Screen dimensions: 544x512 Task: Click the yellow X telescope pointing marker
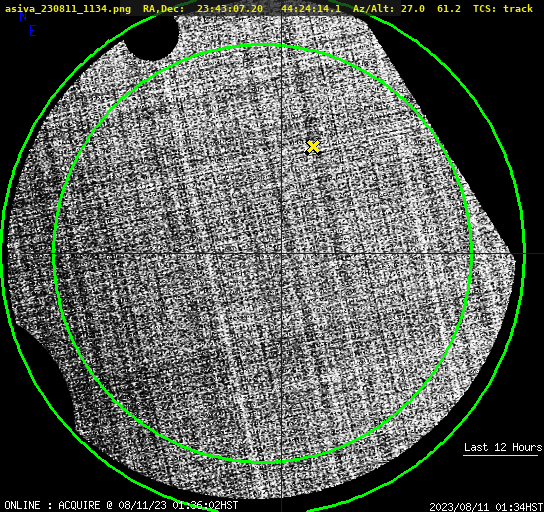click(313, 147)
